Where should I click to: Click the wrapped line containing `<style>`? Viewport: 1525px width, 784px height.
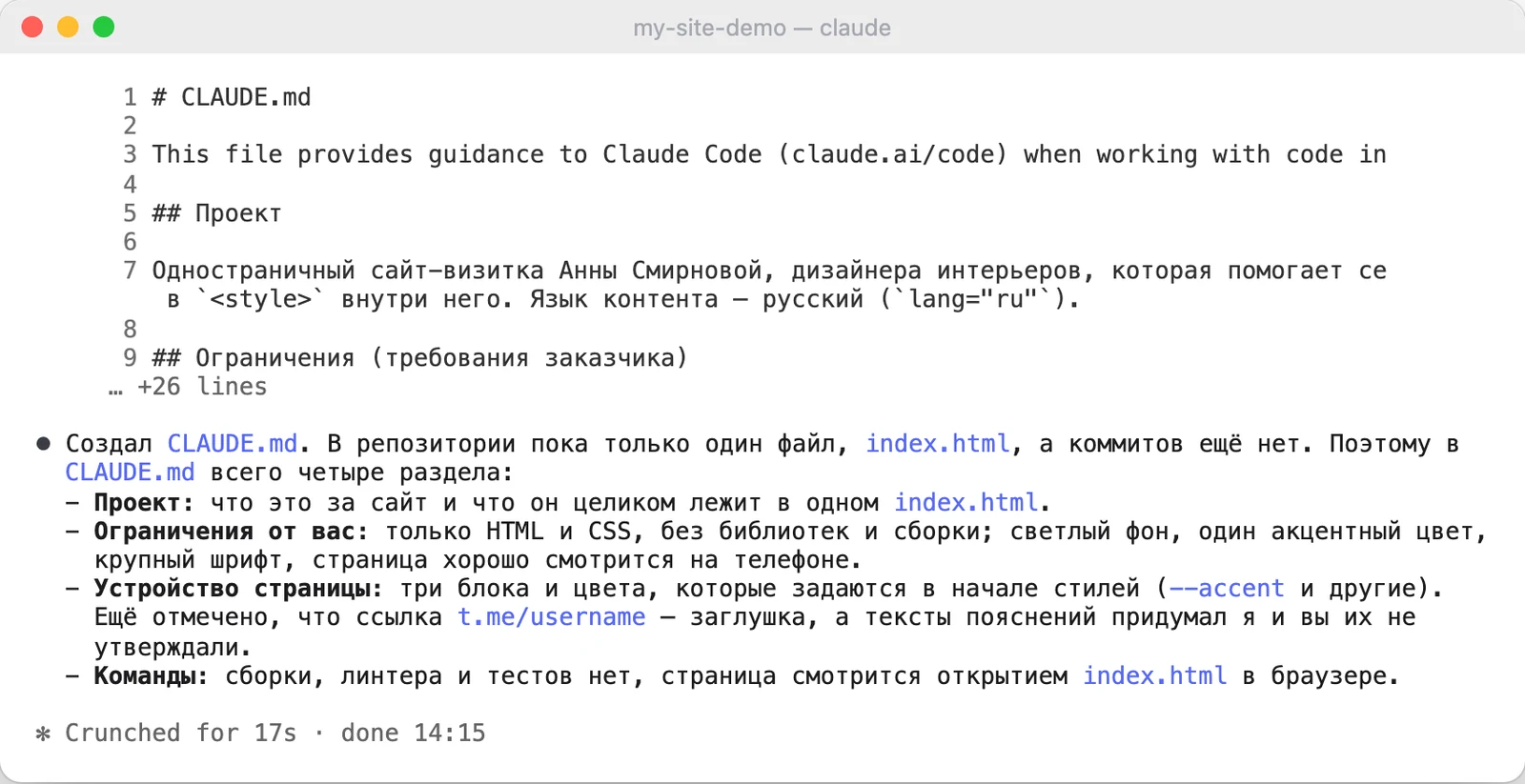click(623, 299)
